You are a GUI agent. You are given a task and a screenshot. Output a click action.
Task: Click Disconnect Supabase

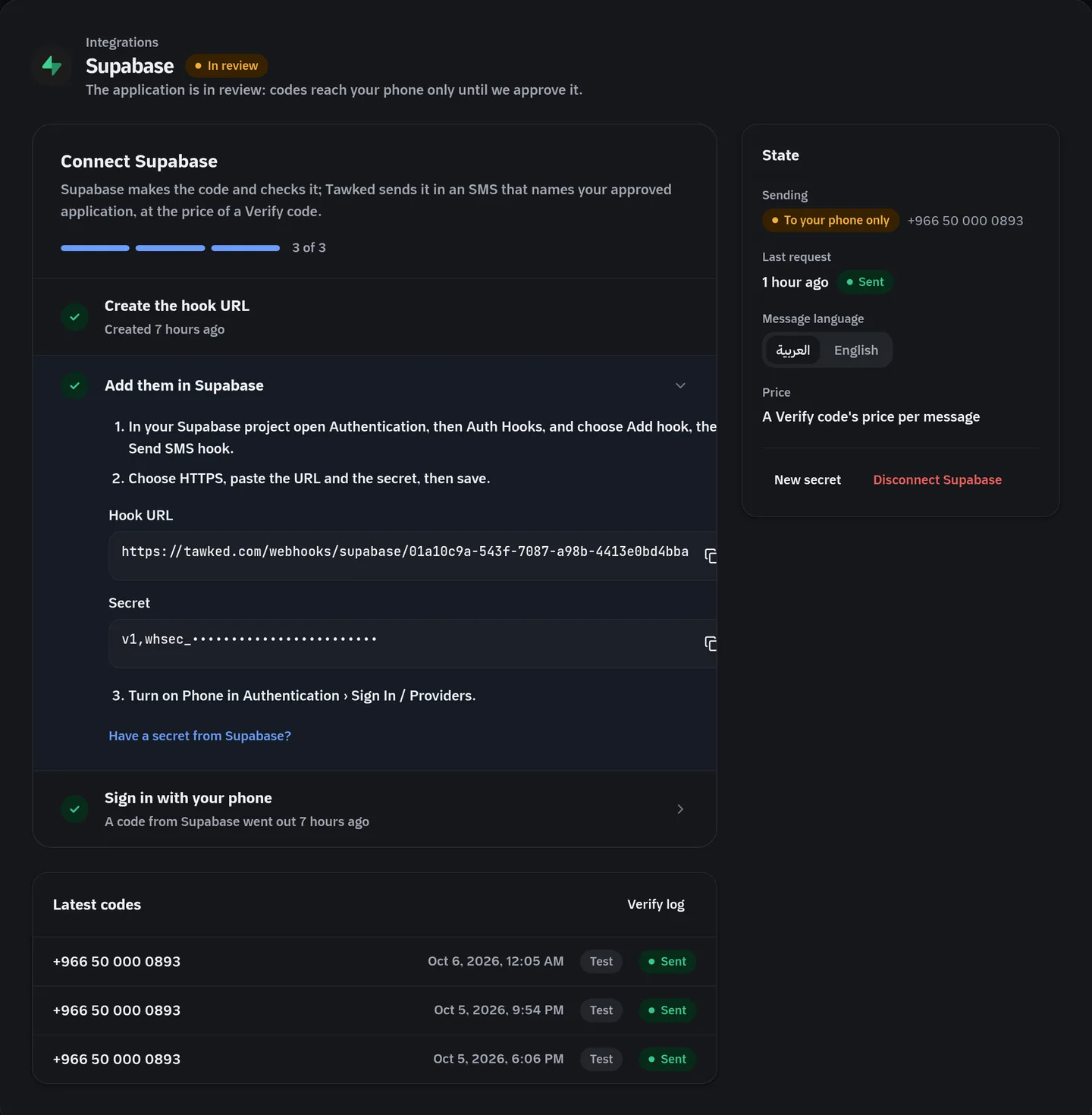937,480
